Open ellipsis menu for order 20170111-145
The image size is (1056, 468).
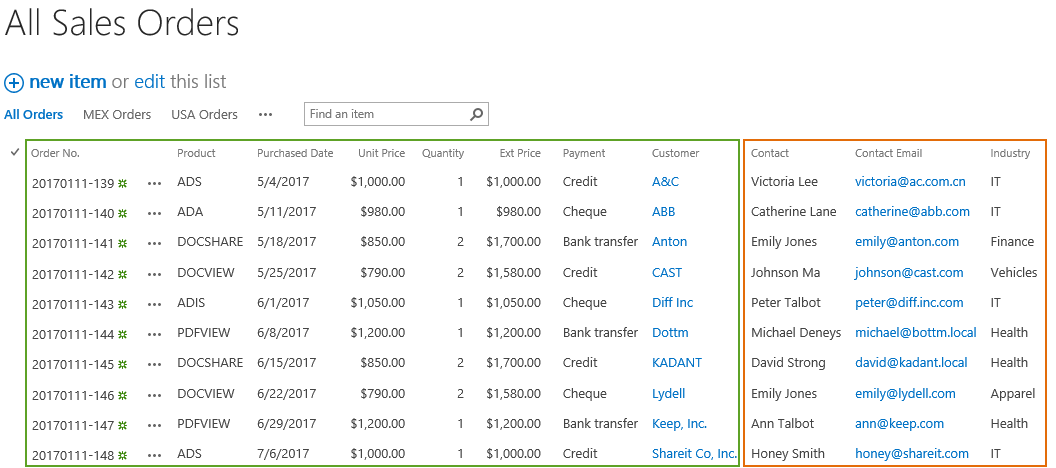pyautogui.click(x=154, y=364)
